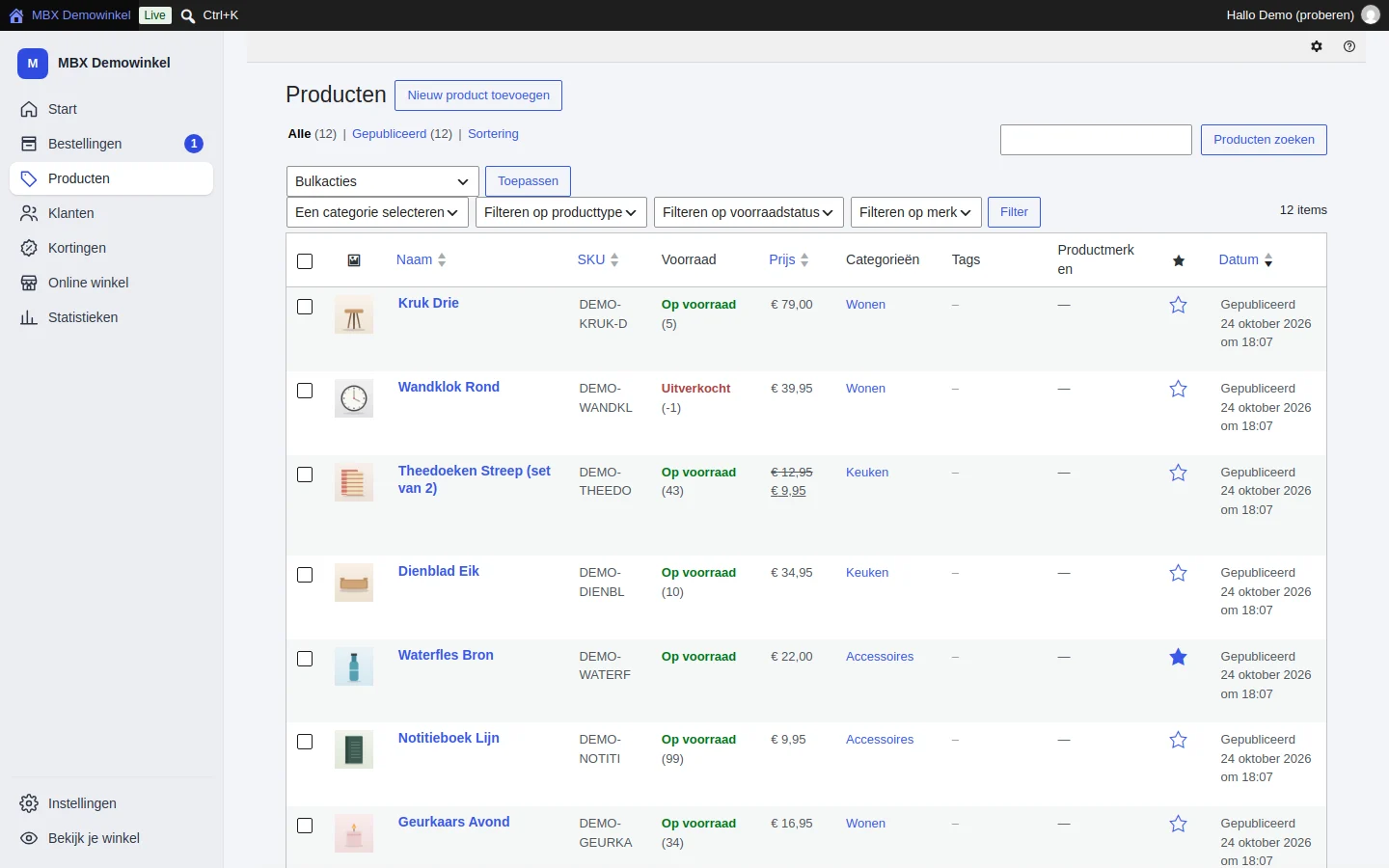Check the Dienblad Eik row
The image size is (1389, 868).
click(305, 575)
